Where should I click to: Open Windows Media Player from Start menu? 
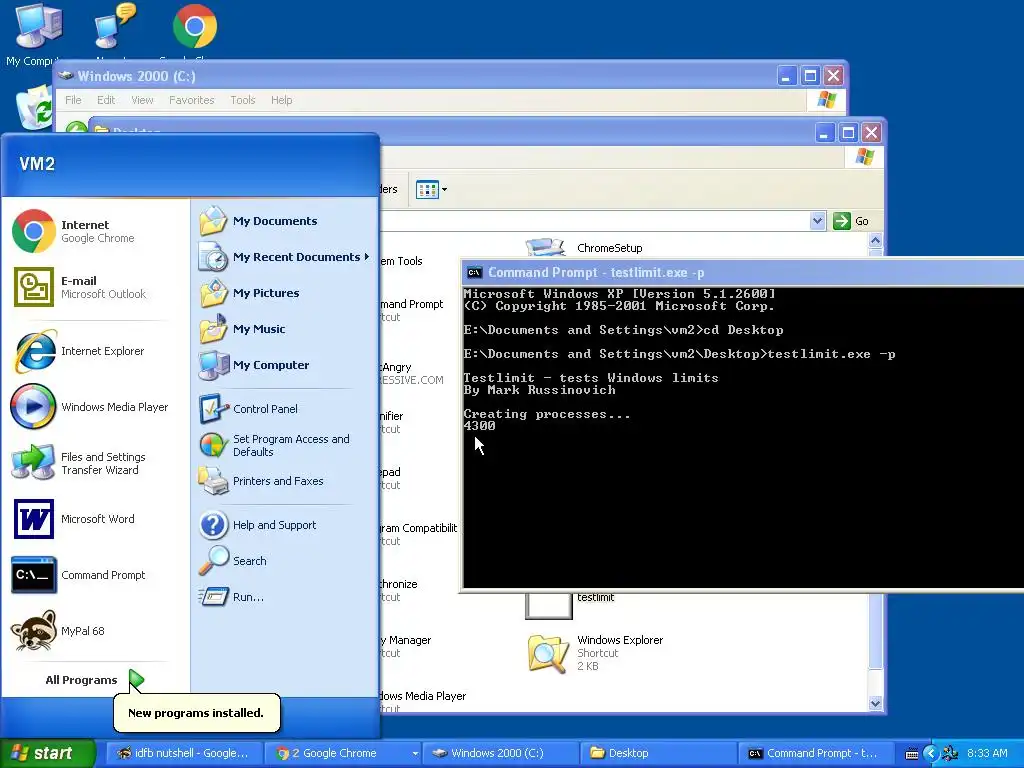coord(96,407)
